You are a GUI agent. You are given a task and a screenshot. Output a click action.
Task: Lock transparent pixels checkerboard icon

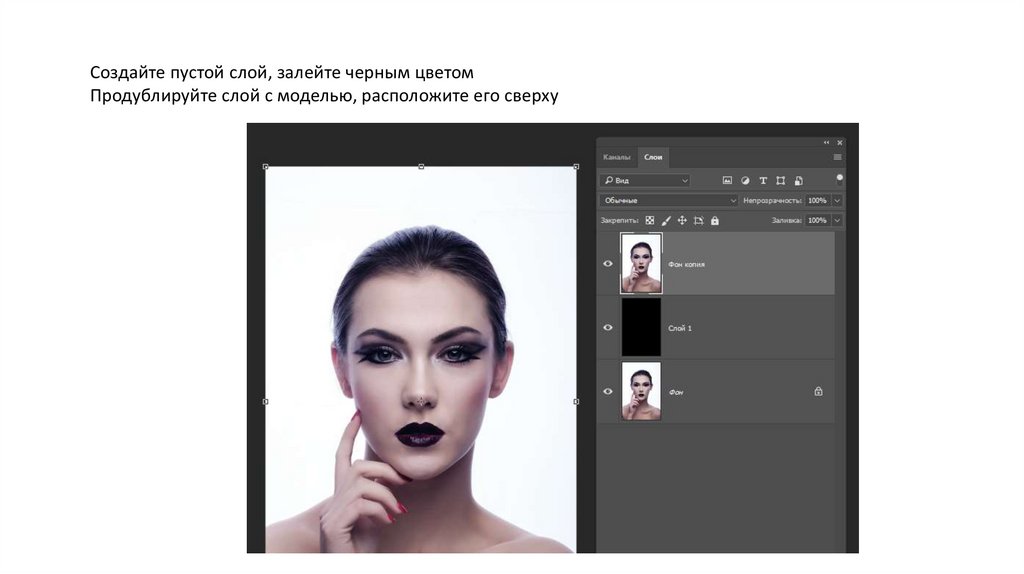tap(649, 220)
